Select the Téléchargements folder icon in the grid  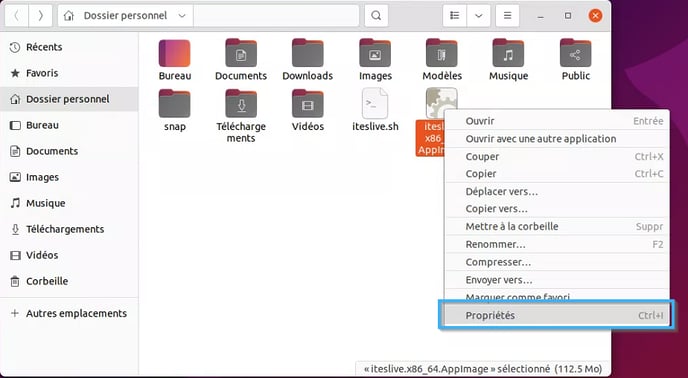[241, 104]
